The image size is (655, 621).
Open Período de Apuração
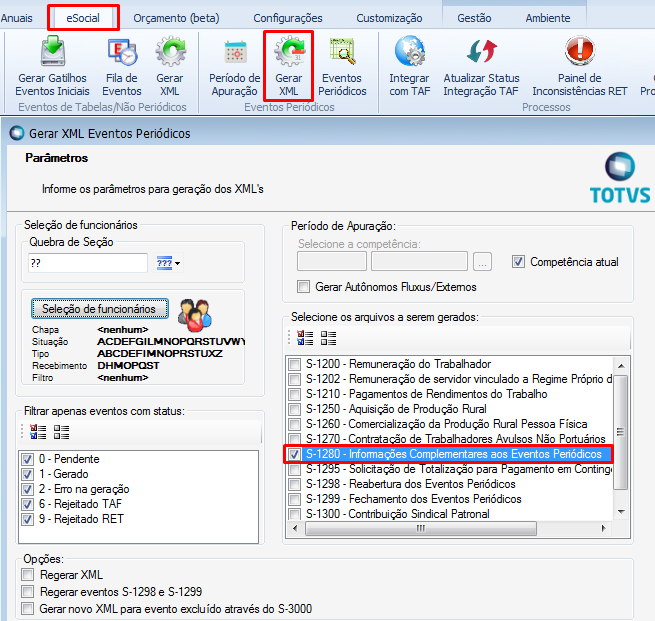[235, 66]
